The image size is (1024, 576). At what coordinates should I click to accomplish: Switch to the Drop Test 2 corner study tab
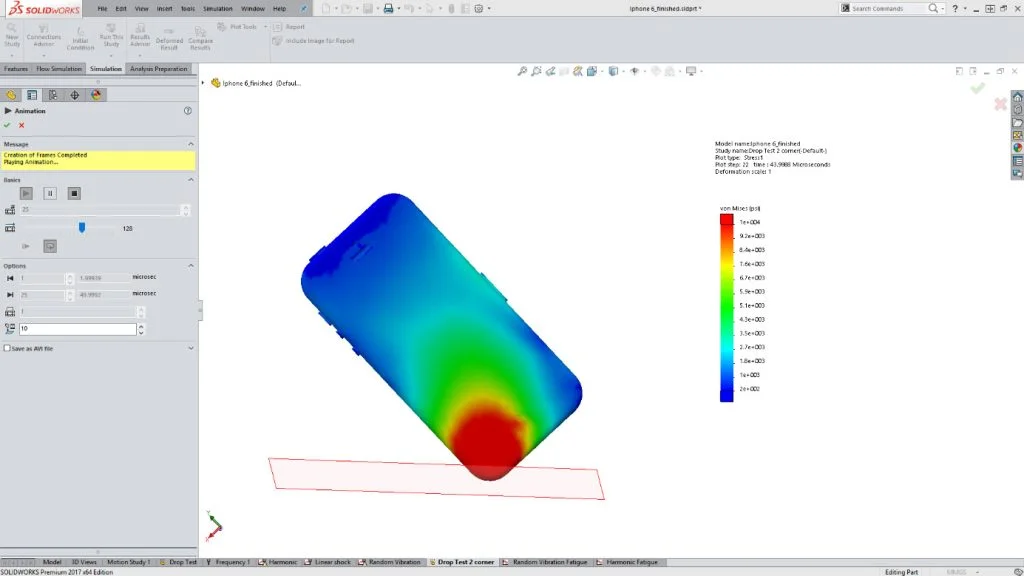463,562
